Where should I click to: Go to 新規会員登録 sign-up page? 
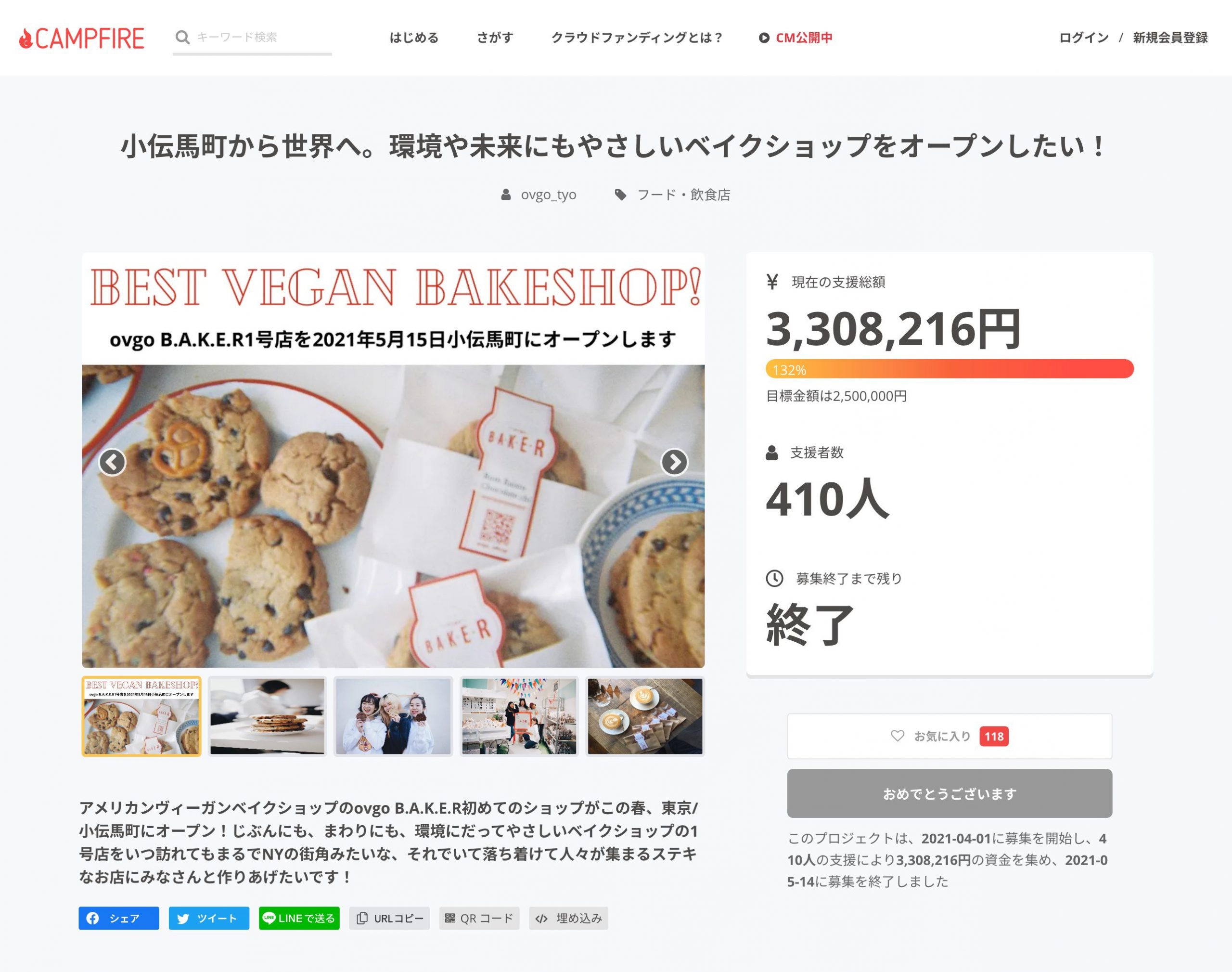click(x=1170, y=38)
